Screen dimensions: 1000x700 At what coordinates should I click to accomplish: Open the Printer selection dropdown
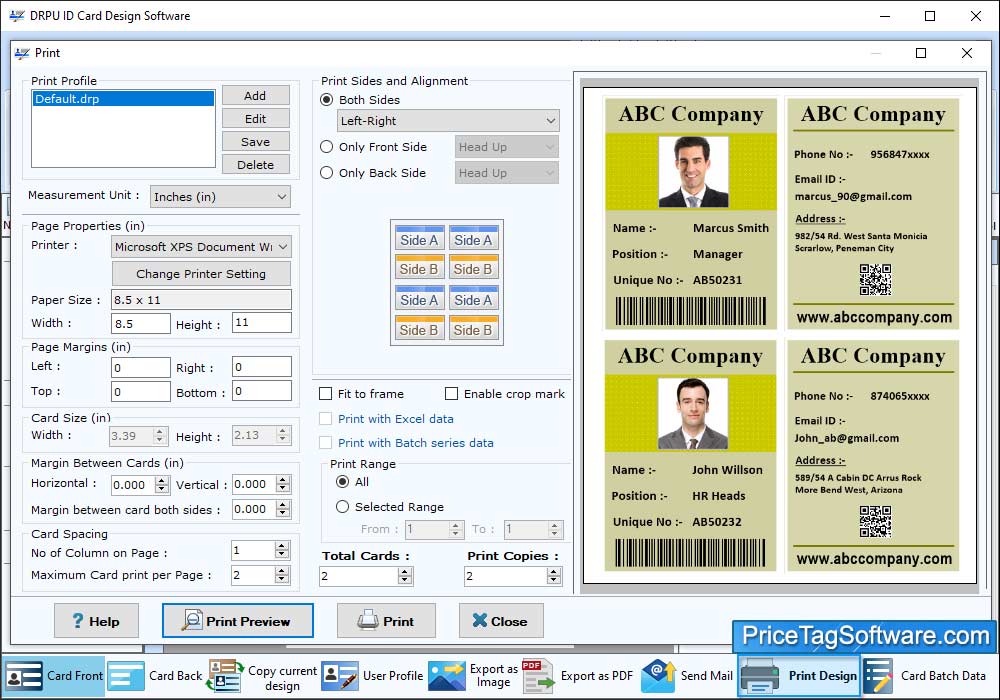[x=201, y=247]
